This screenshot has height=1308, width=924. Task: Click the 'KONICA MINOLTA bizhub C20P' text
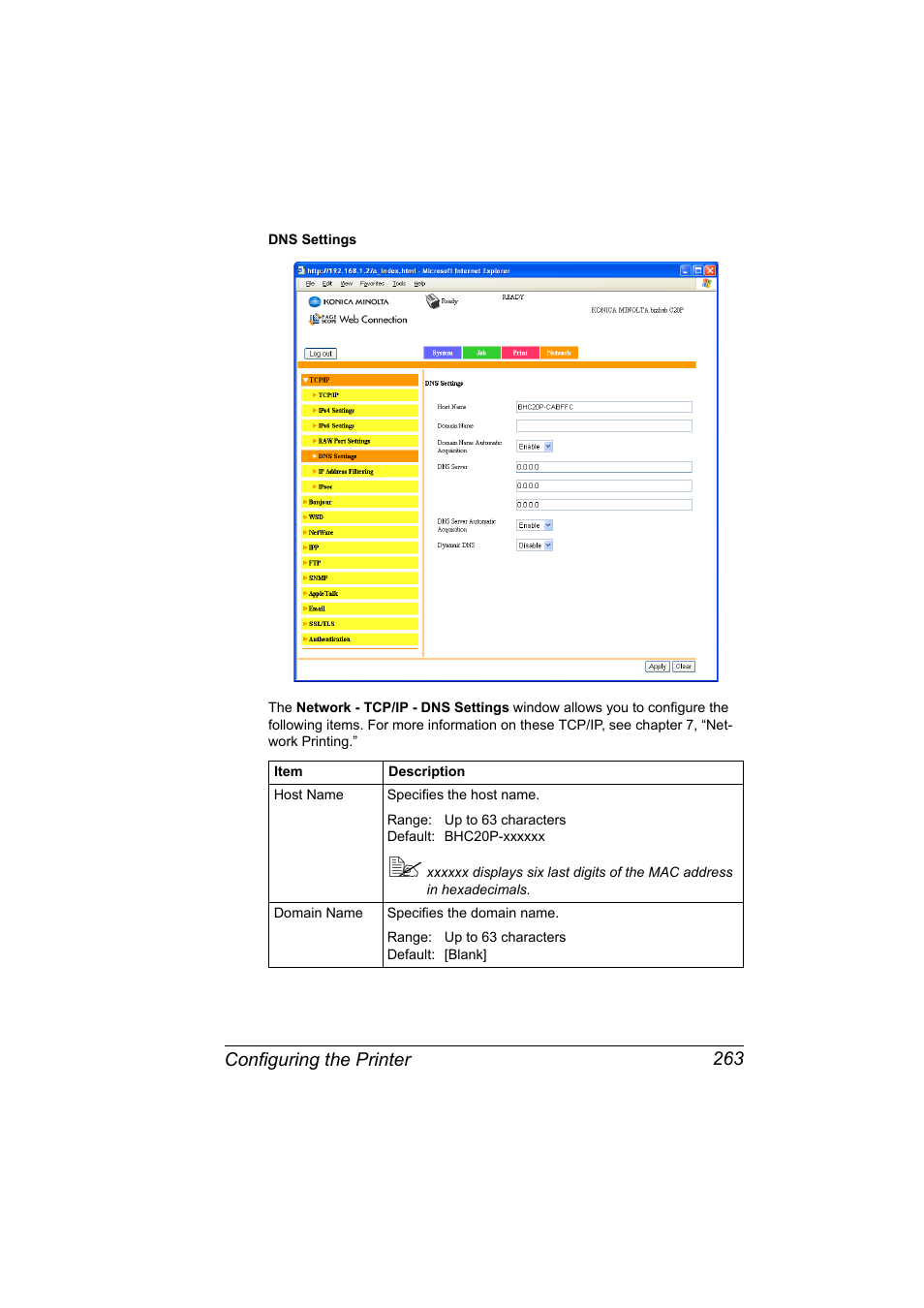pos(637,310)
